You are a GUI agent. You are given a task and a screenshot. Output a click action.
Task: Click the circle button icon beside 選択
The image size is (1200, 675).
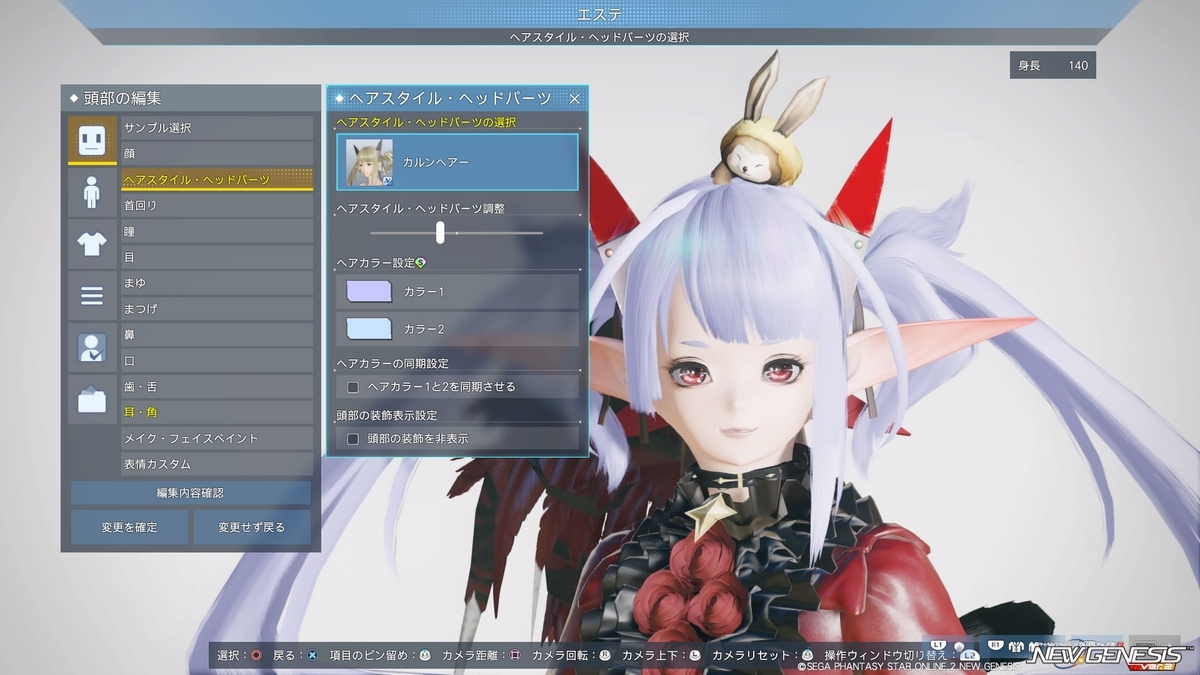click(256, 655)
